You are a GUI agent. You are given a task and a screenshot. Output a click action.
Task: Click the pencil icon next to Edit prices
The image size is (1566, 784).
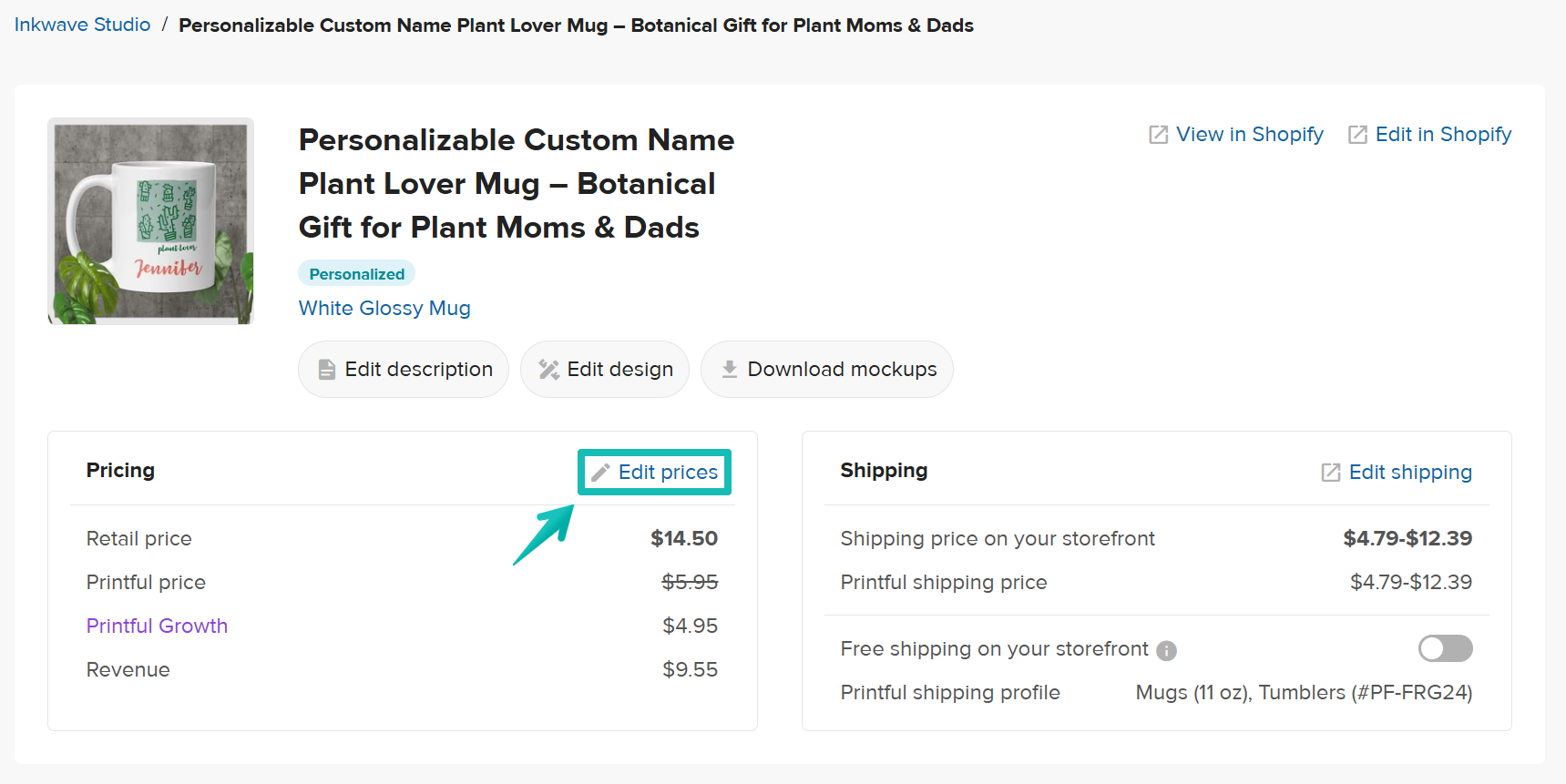point(600,473)
